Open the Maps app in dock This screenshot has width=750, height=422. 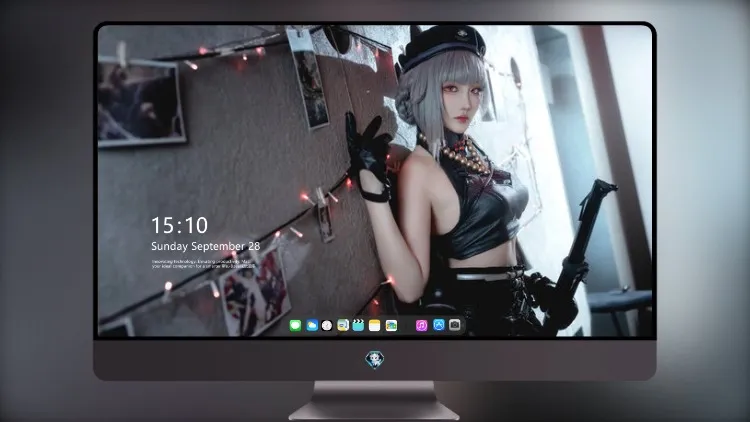point(343,326)
